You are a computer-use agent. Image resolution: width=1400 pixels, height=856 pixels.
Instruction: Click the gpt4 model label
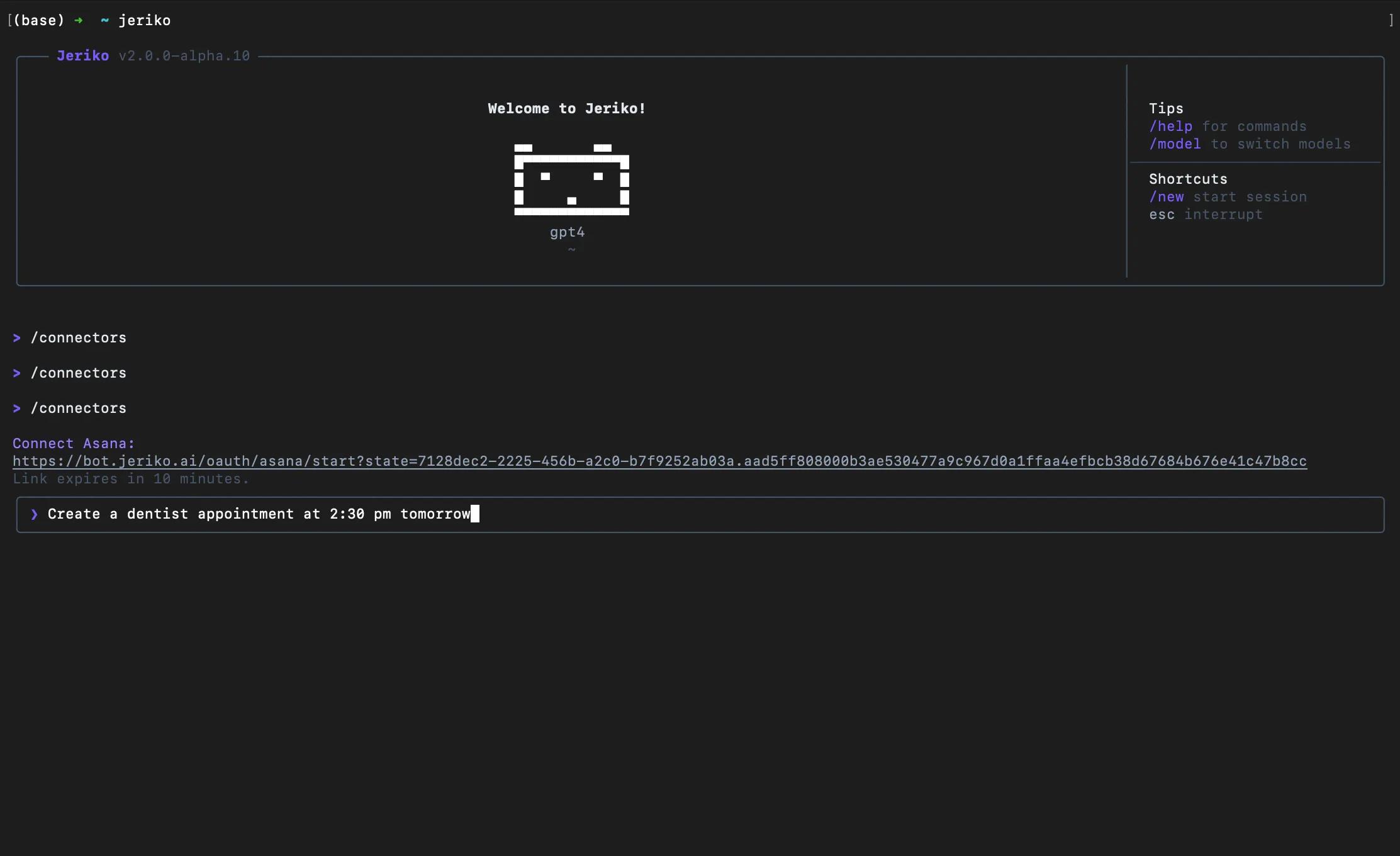coord(567,232)
